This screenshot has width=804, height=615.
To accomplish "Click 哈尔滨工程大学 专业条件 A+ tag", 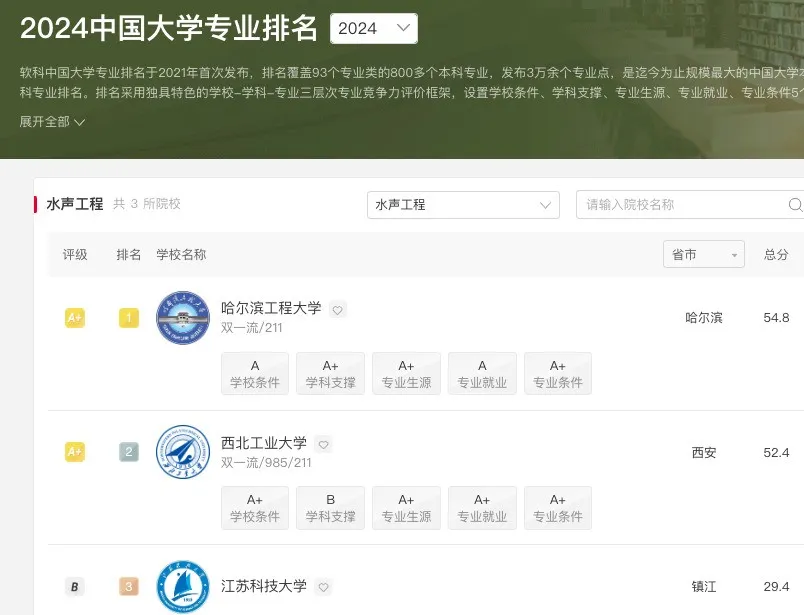I will pyautogui.click(x=558, y=373).
